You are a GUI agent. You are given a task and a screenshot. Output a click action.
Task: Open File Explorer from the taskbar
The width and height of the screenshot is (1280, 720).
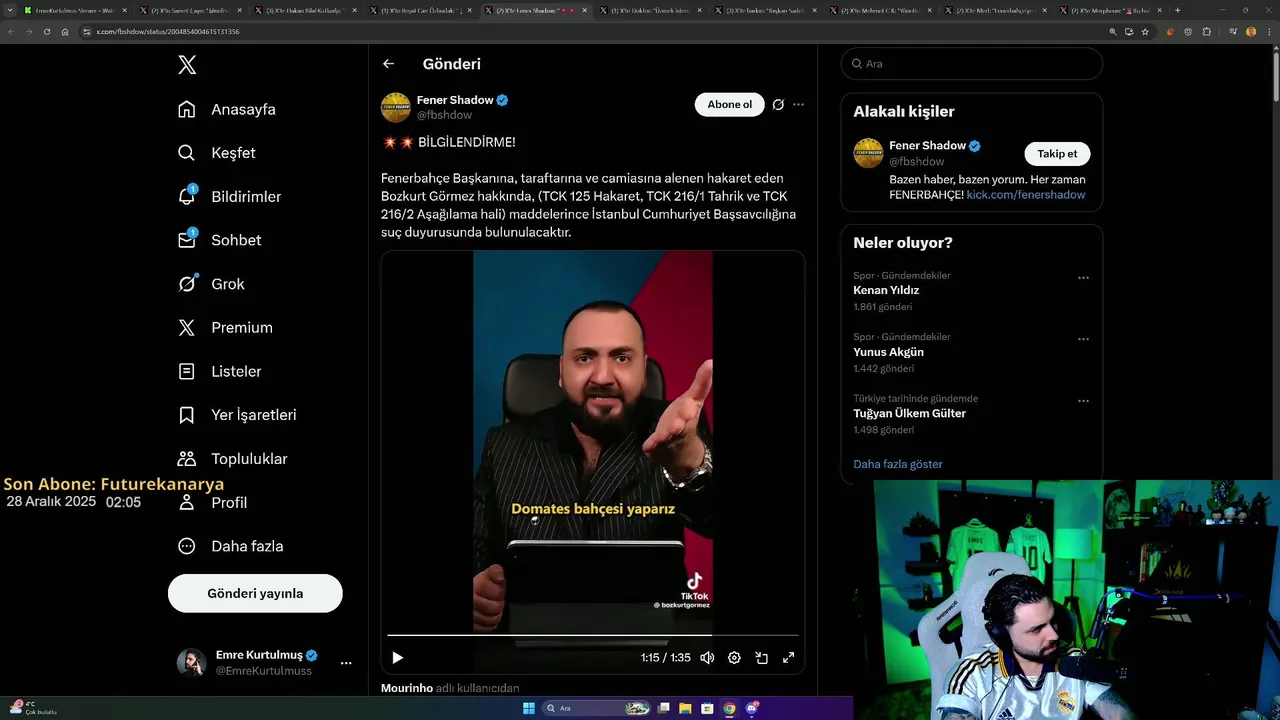click(685, 708)
